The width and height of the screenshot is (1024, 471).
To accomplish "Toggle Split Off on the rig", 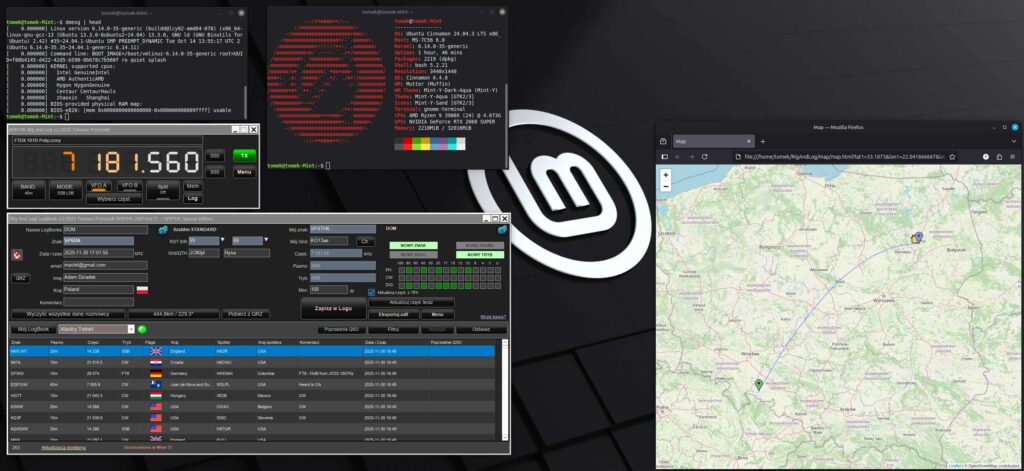I will pyautogui.click(x=162, y=188).
